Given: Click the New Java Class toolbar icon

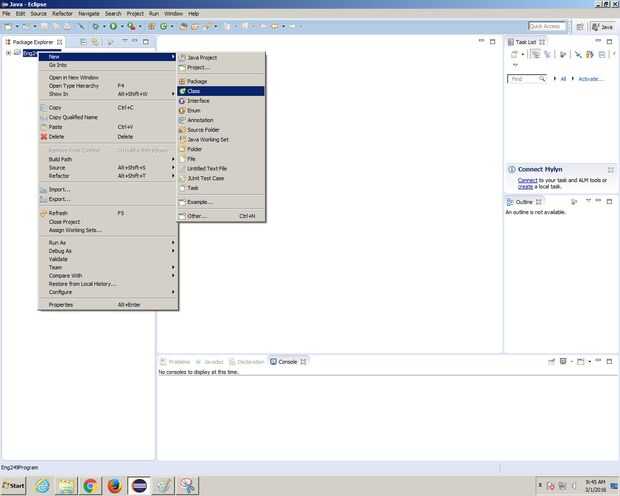Looking at the screenshot, I should coord(164,27).
